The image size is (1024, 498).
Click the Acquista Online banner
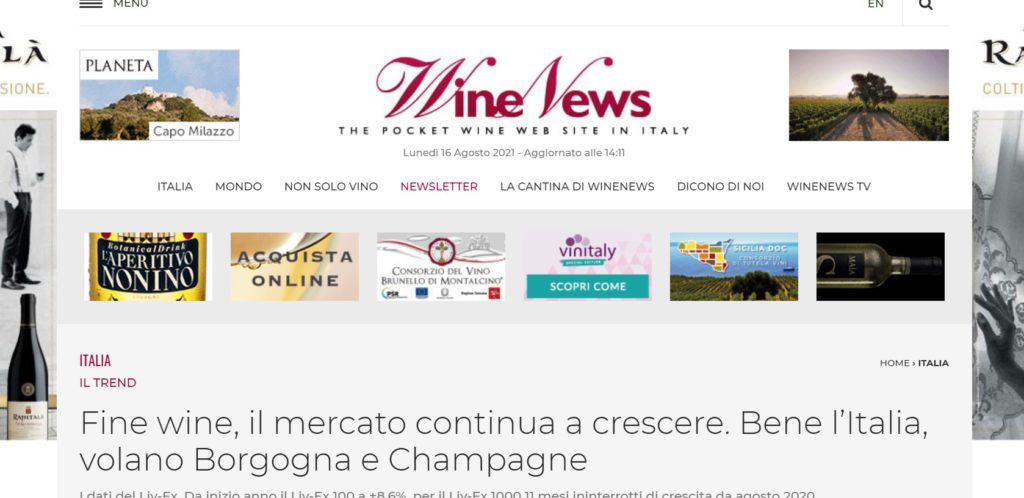pyautogui.click(x=295, y=266)
